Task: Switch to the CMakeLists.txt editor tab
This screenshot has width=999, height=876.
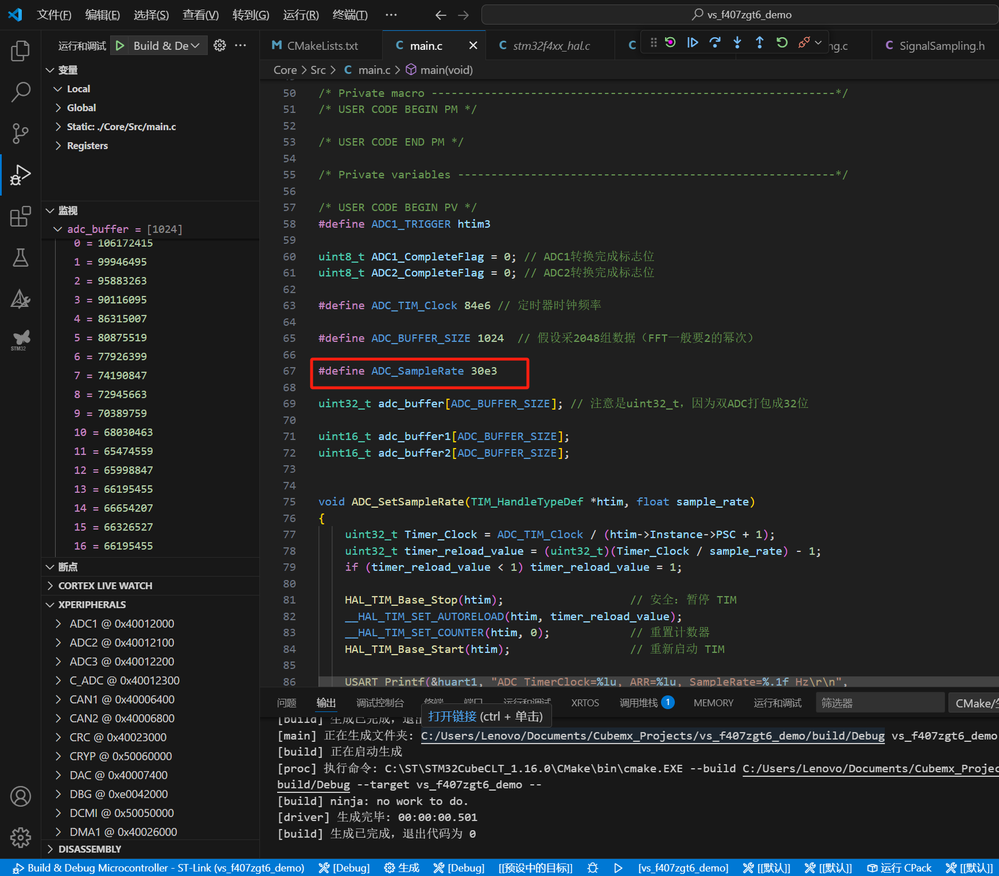Action: tap(315, 46)
